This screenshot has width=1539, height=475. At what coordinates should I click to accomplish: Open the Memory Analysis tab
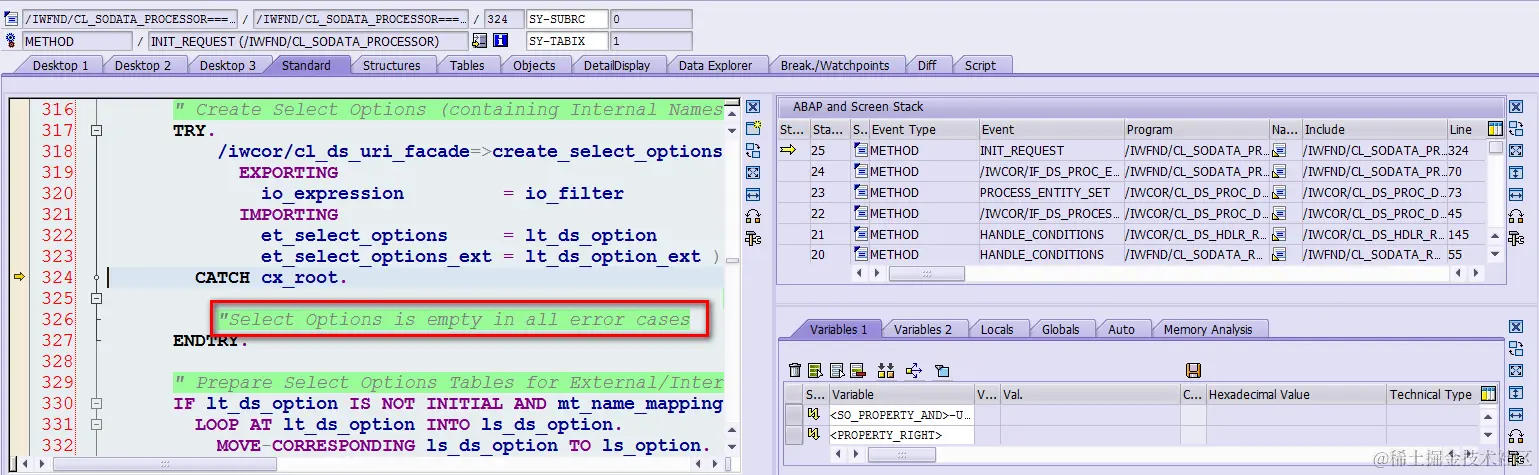[1208, 329]
